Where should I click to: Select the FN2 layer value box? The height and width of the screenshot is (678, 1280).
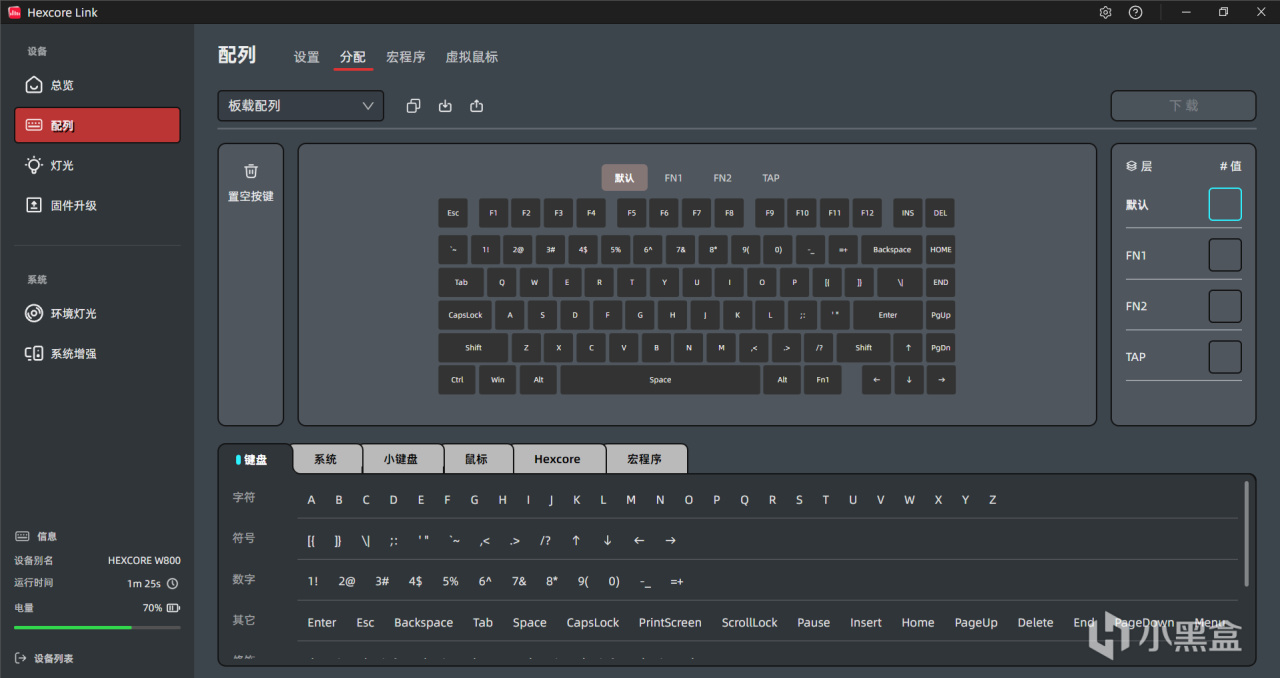[x=1225, y=306]
